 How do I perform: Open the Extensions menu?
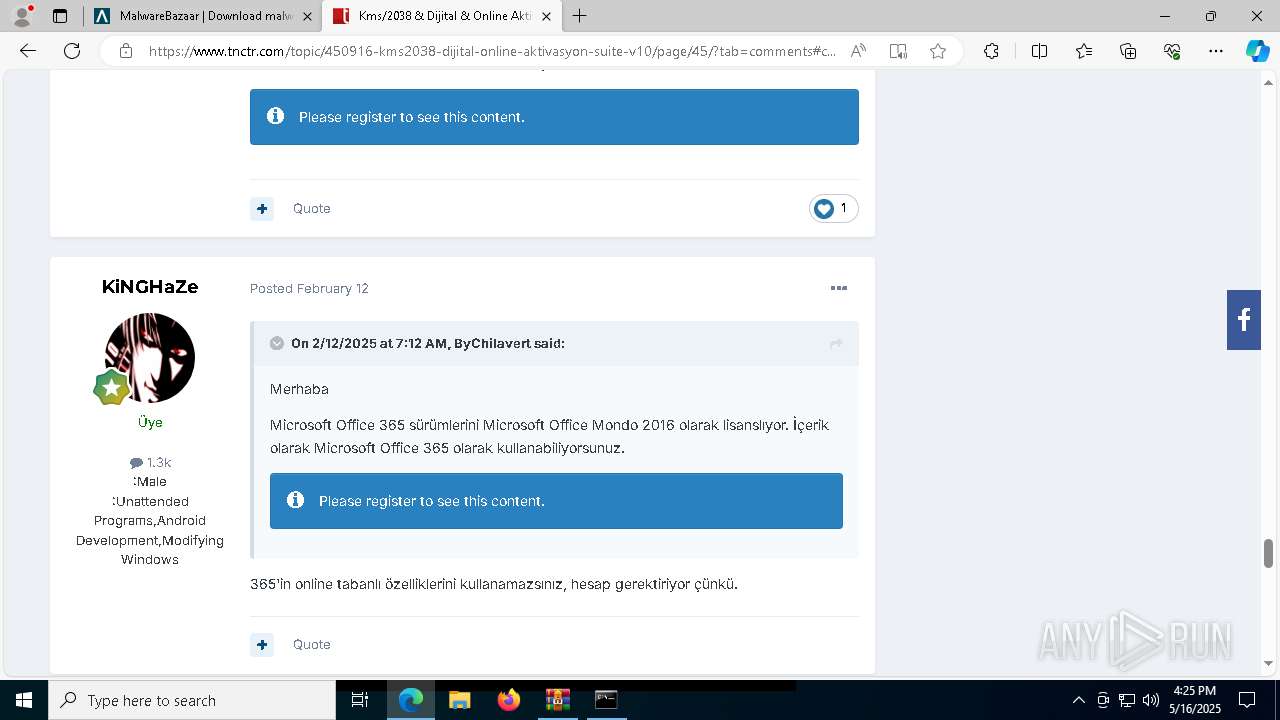991,51
